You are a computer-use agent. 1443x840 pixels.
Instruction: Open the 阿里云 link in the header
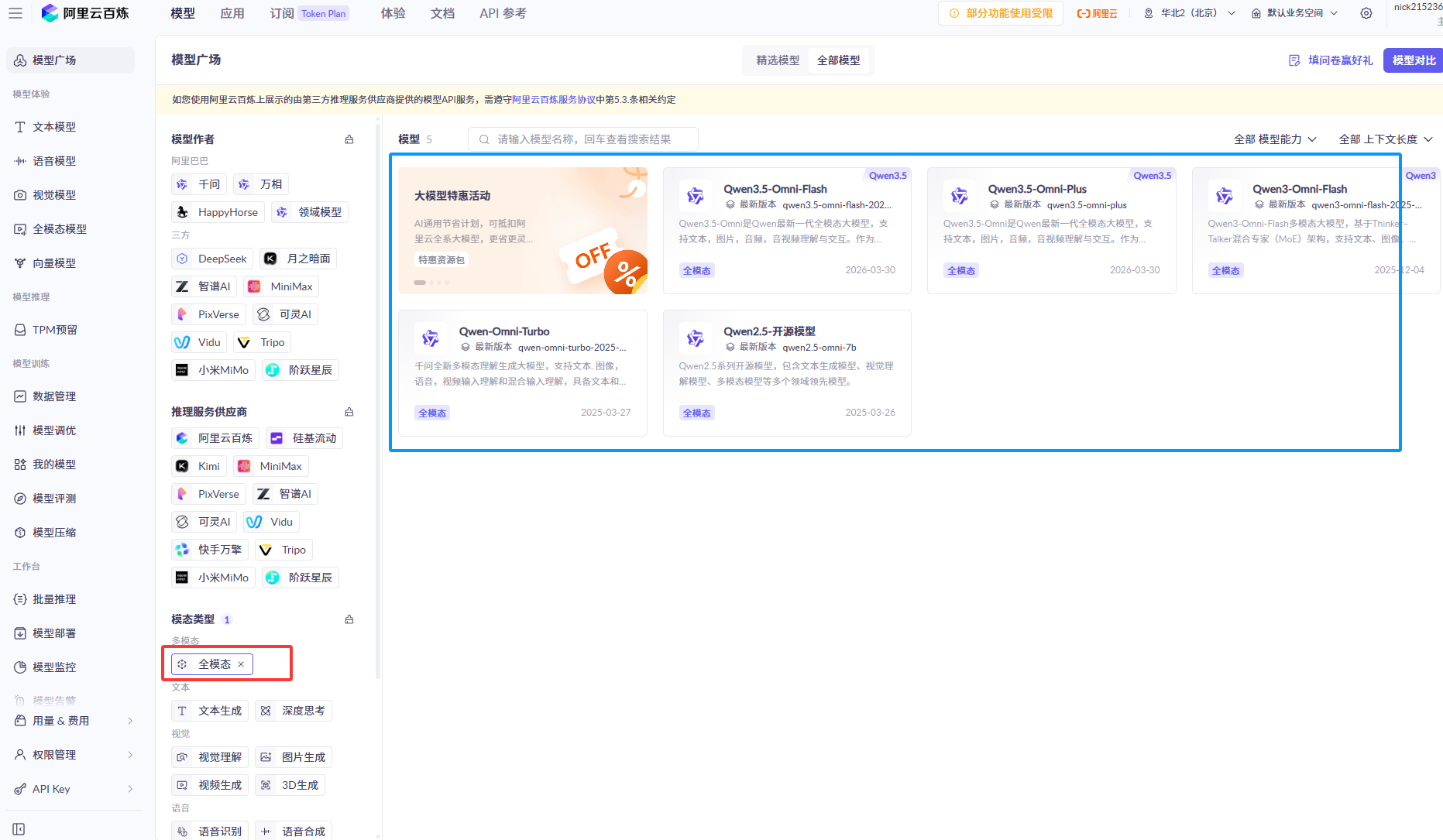[x=1097, y=13]
